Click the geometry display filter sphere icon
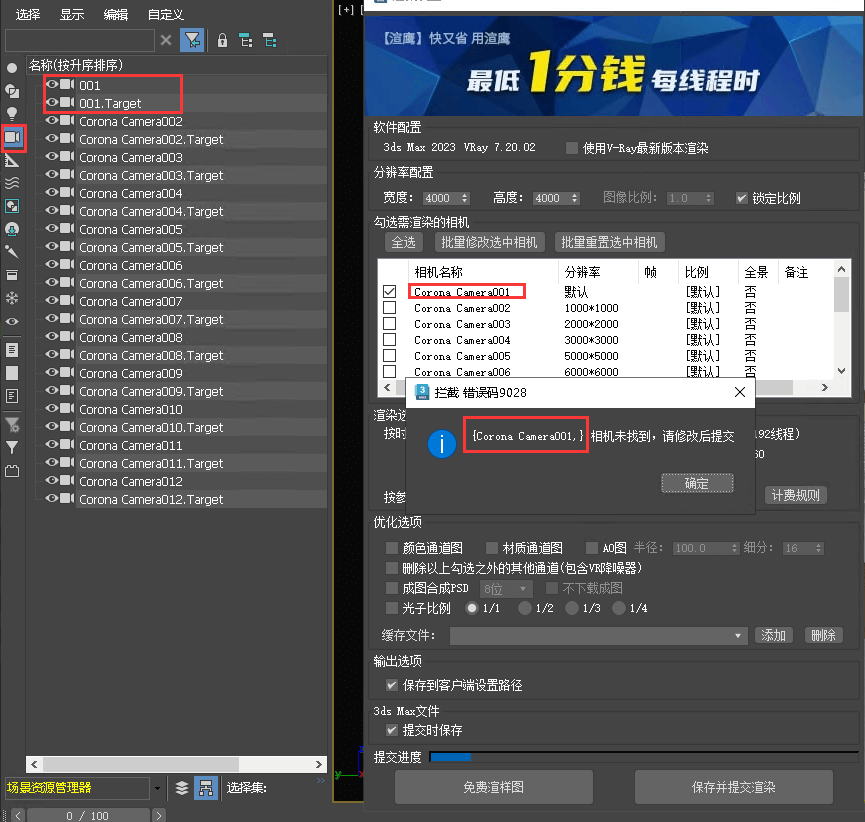 (12, 68)
